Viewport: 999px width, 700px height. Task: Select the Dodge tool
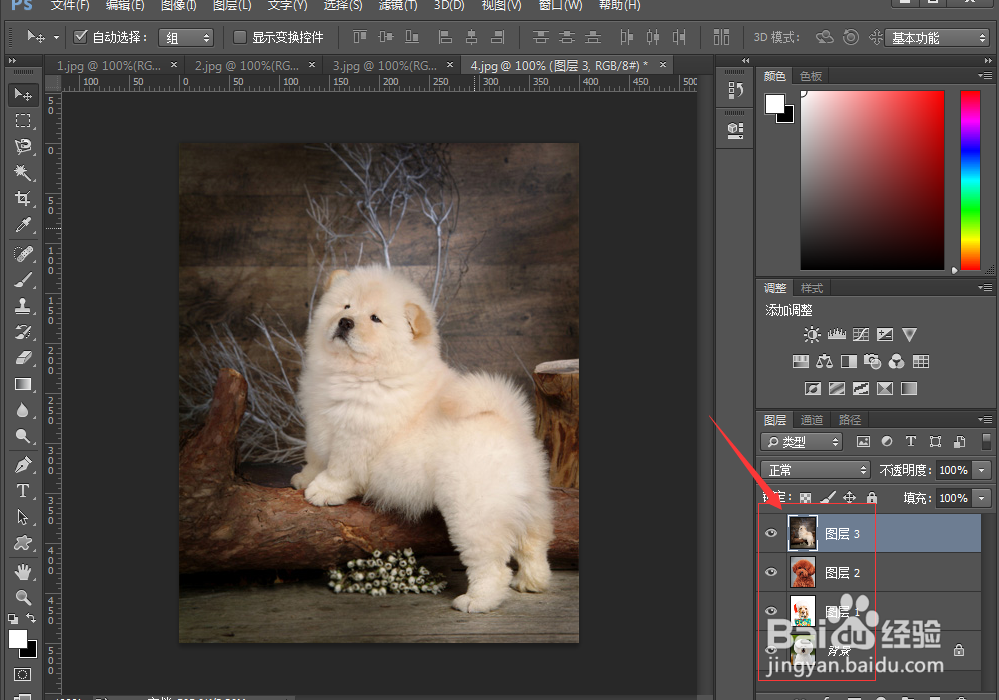[23, 436]
